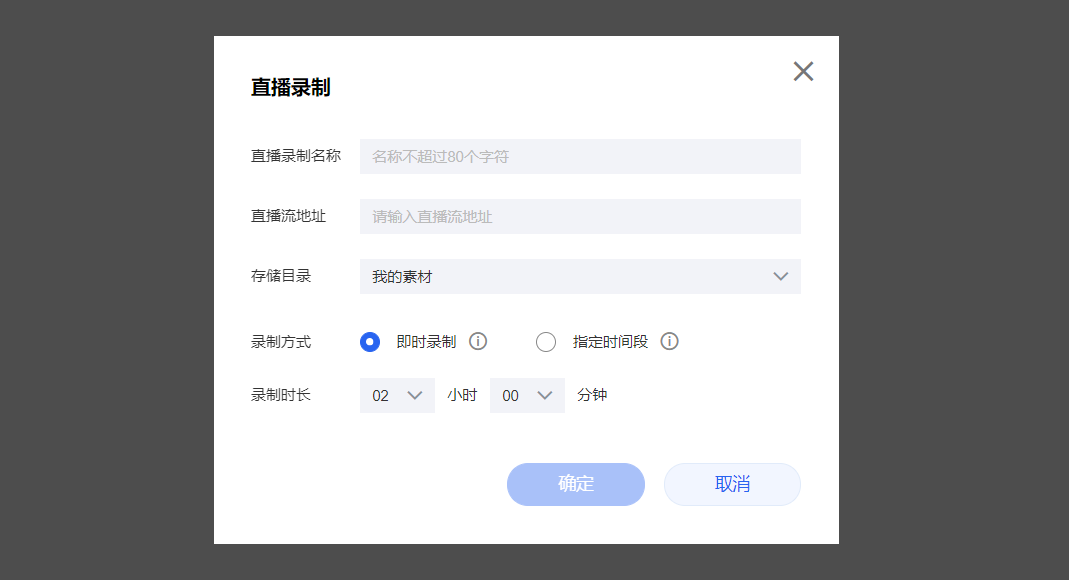The height and width of the screenshot is (580, 1069).
Task: Focus the 直播录制名称 name input field
Action: click(580, 157)
